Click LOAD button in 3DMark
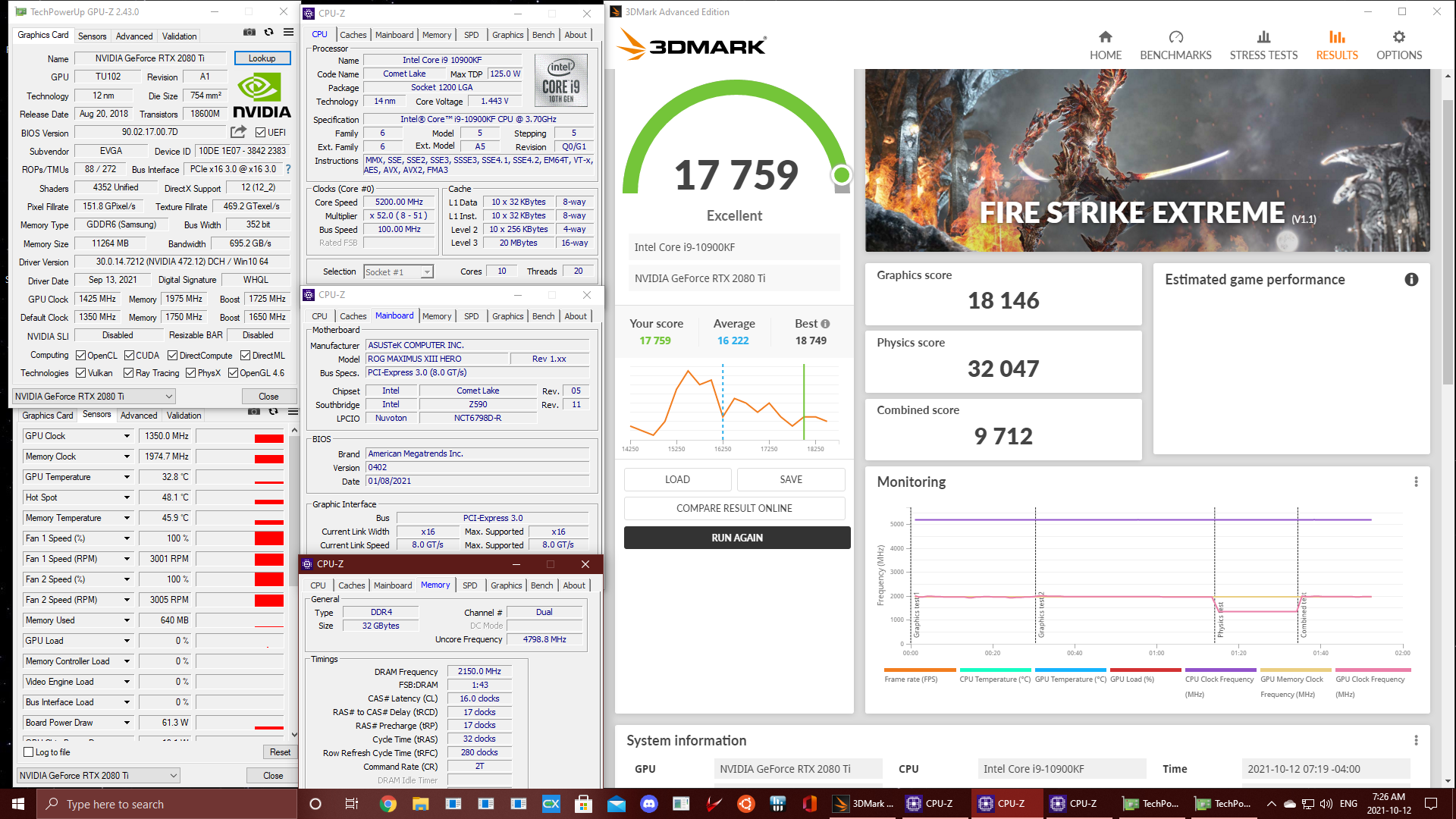Viewport: 1456px width, 819px height. pyautogui.click(x=677, y=479)
